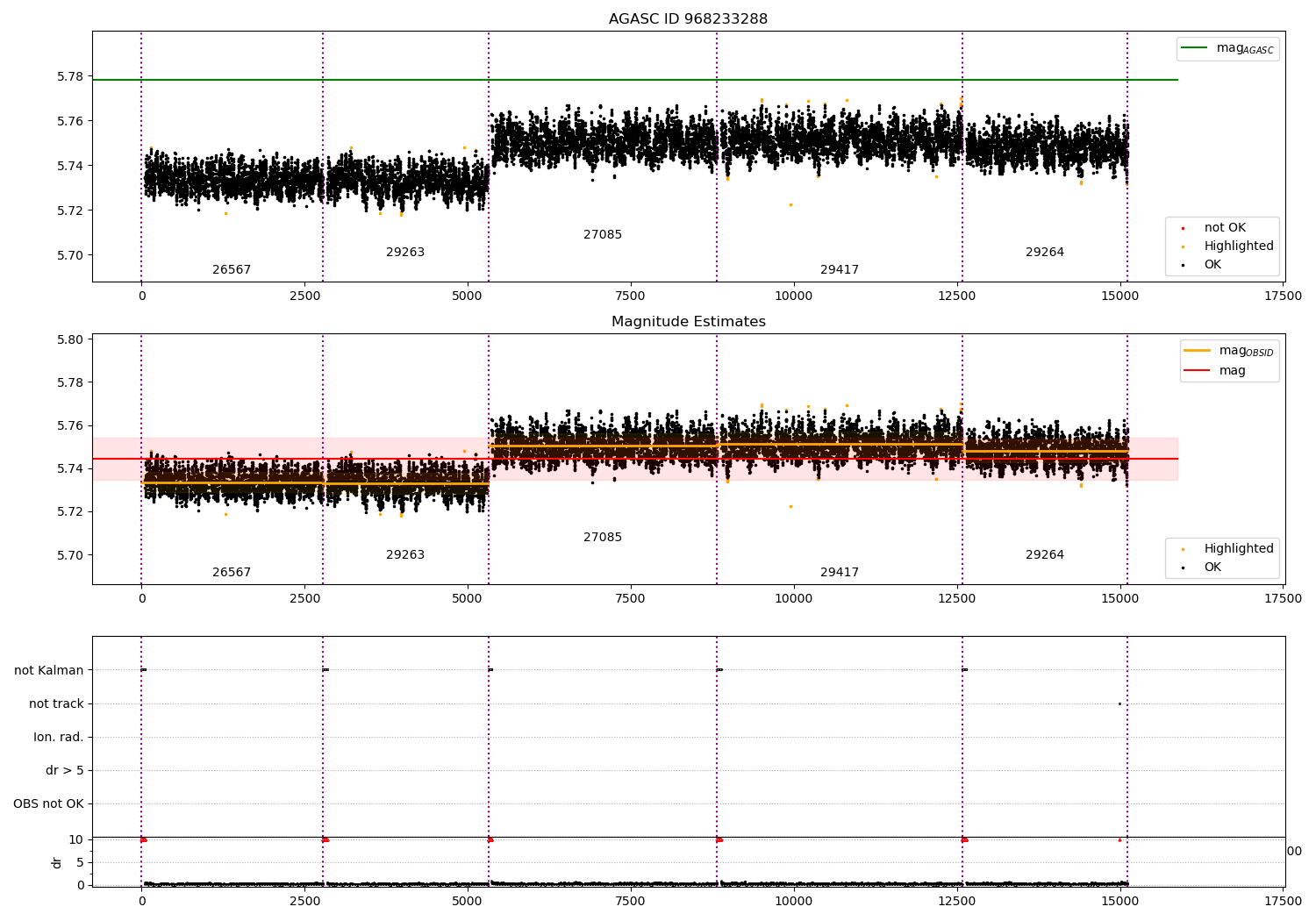The height and width of the screenshot is (921, 1316).
Task: Click the 5.78 tick in AGASC ID plot
Action: (71, 76)
